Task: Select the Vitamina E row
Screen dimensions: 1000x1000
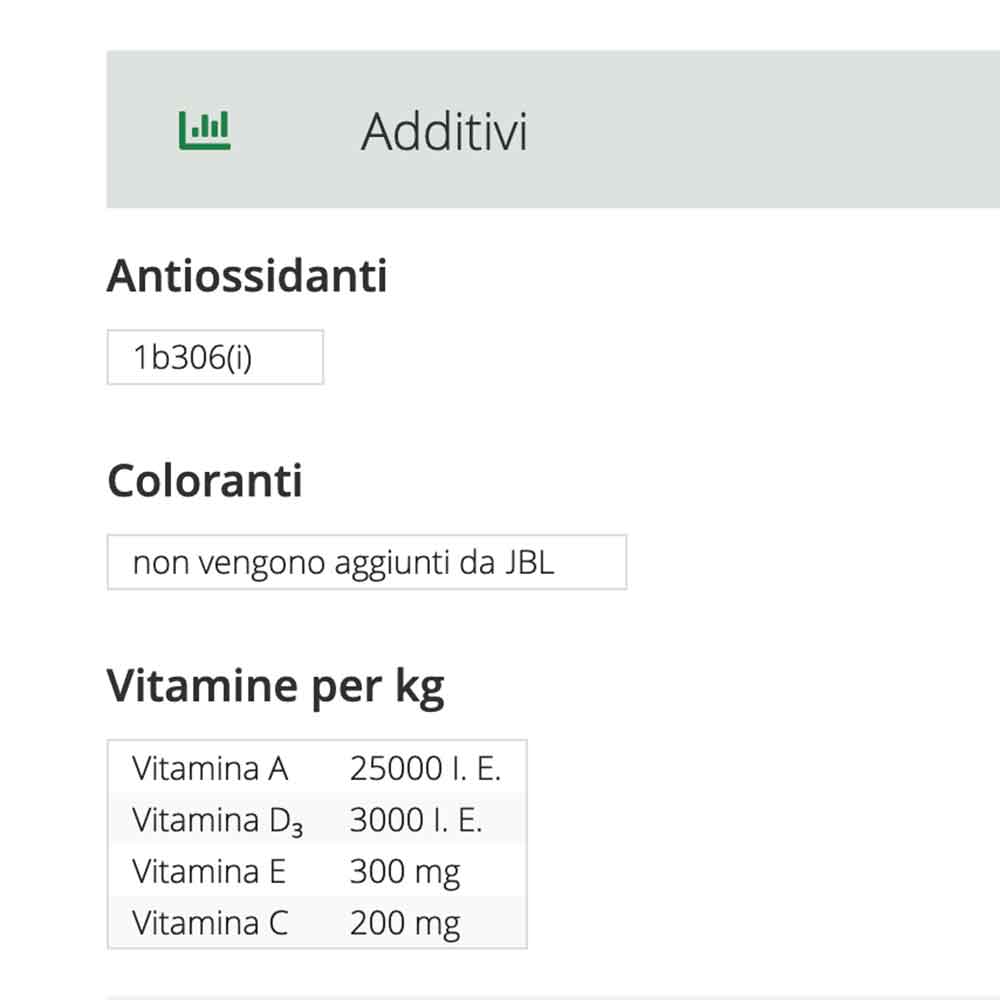Action: tap(316, 871)
